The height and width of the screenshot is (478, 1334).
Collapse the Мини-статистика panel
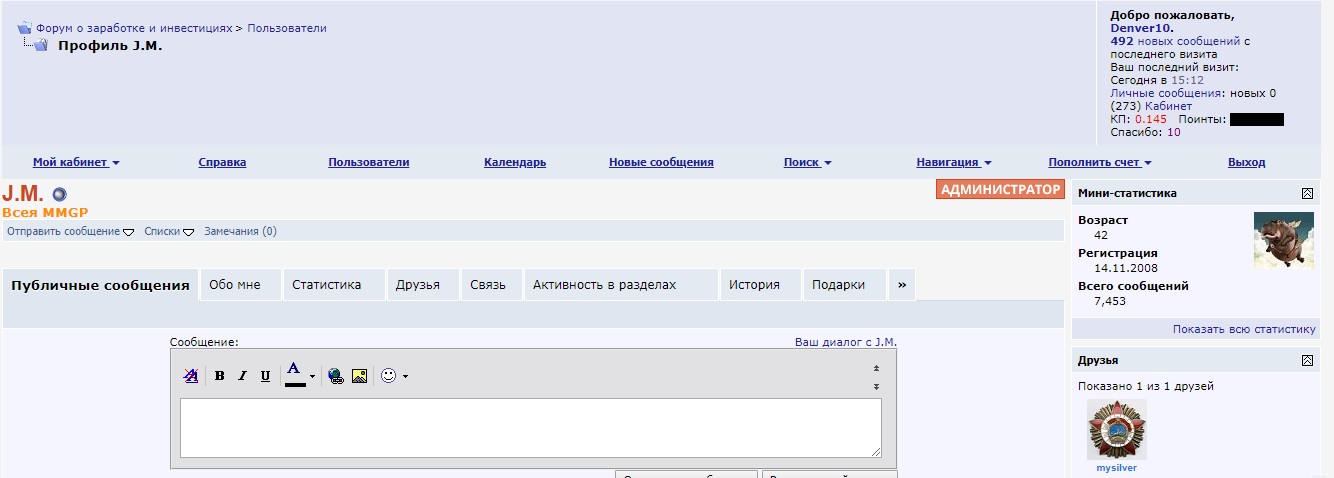click(1307, 193)
